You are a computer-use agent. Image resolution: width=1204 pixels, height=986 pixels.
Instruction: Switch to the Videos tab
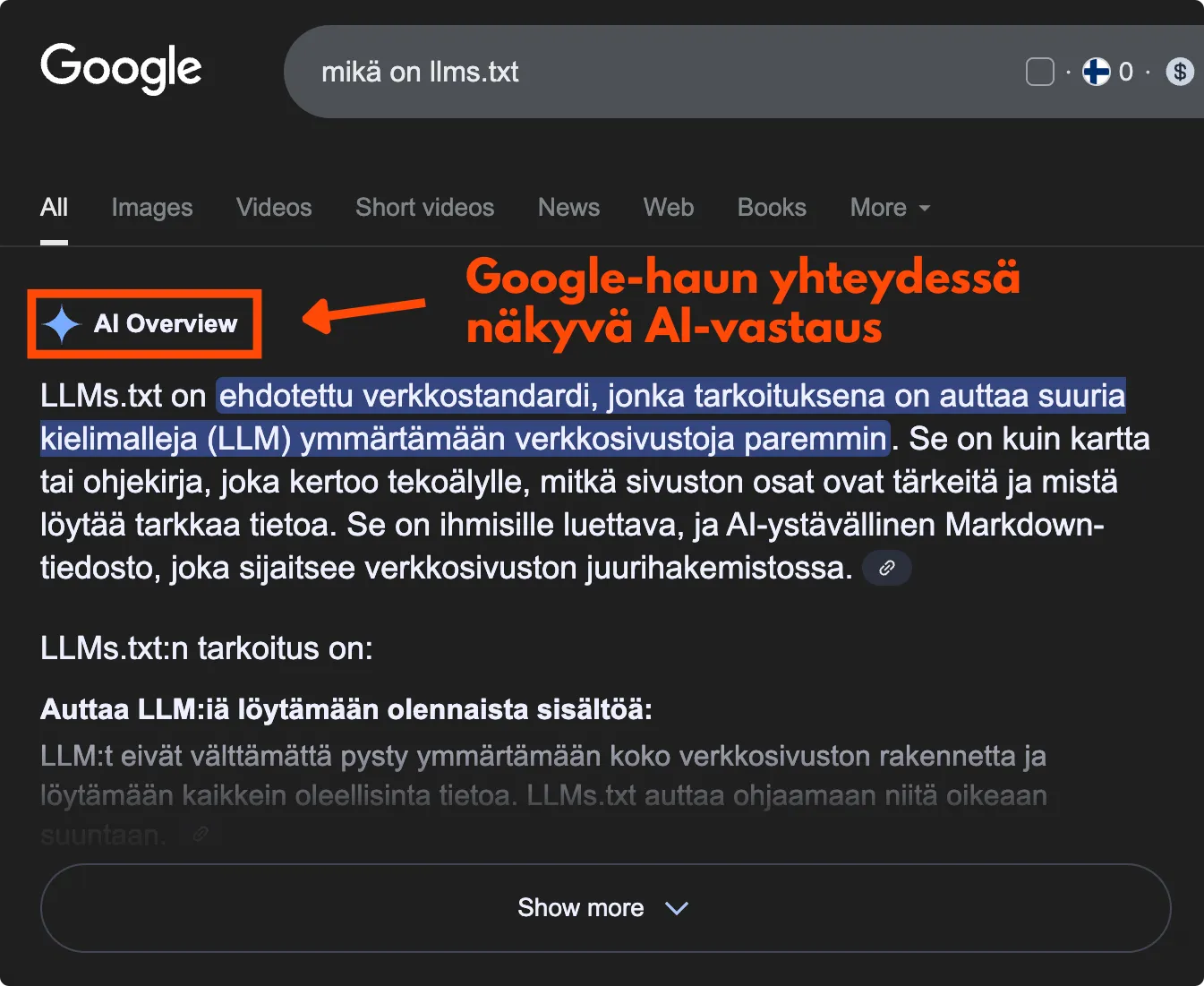pyautogui.click(x=274, y=208)
